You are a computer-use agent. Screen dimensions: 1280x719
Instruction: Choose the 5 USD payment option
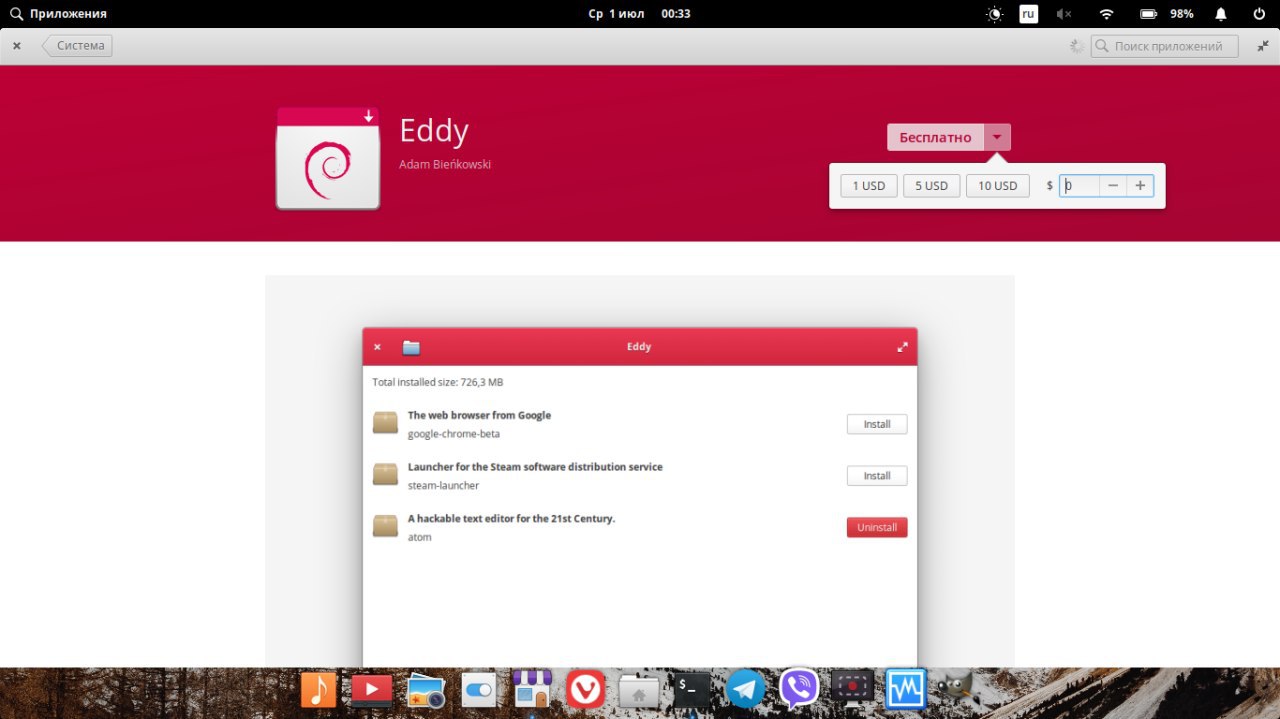pyautogui.click(x=931, y=186)
